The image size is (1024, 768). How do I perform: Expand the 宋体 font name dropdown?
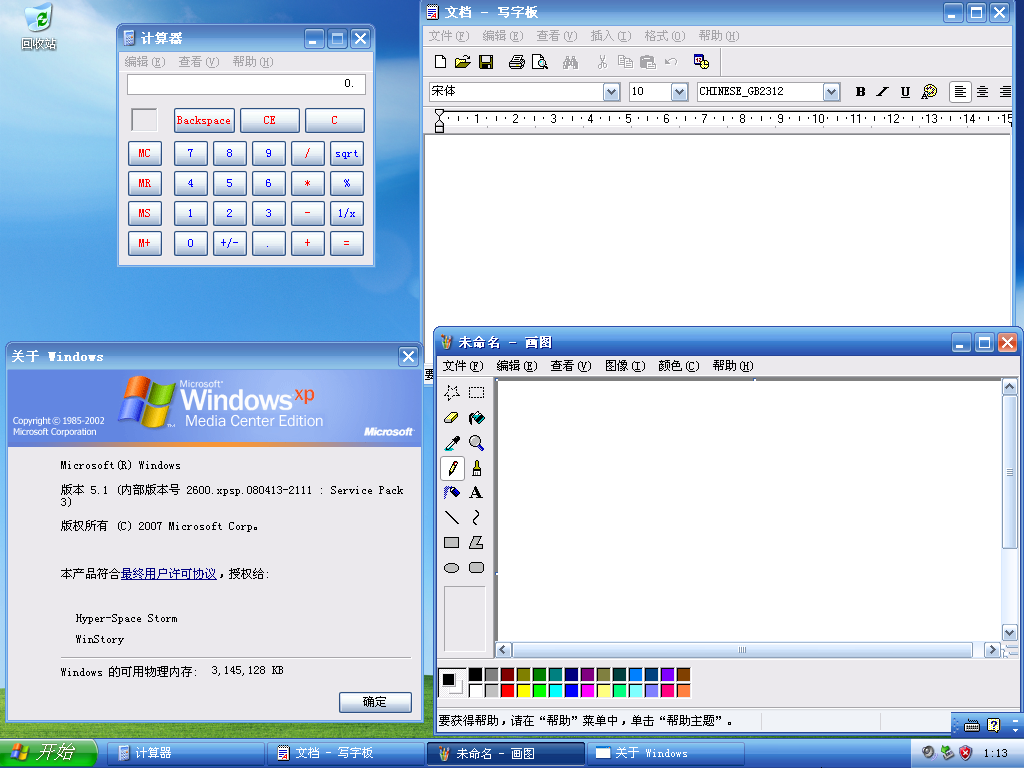tap(611, 92)
